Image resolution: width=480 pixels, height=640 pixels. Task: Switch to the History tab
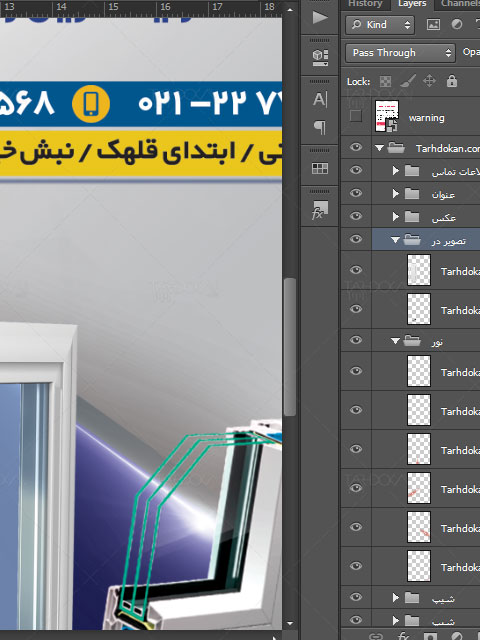click(x=365, y=4)
